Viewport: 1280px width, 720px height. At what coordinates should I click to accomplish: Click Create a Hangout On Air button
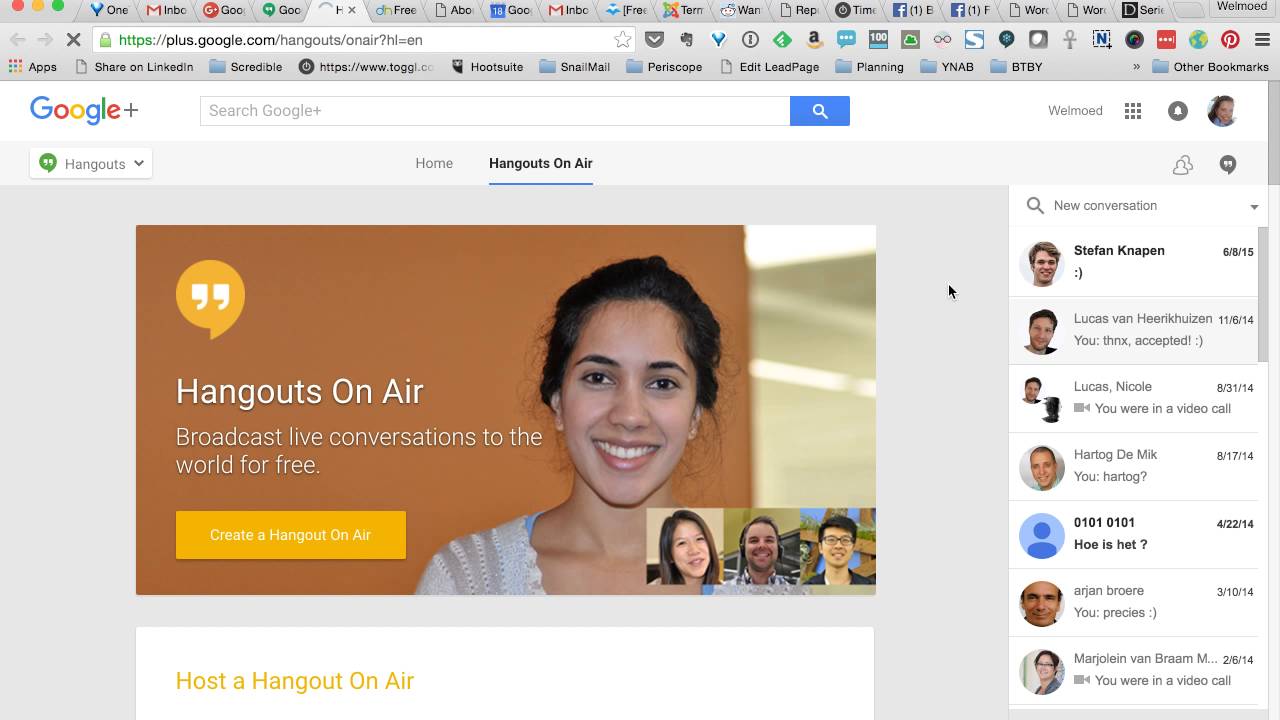pyautogui.click(x=291, y=535)
